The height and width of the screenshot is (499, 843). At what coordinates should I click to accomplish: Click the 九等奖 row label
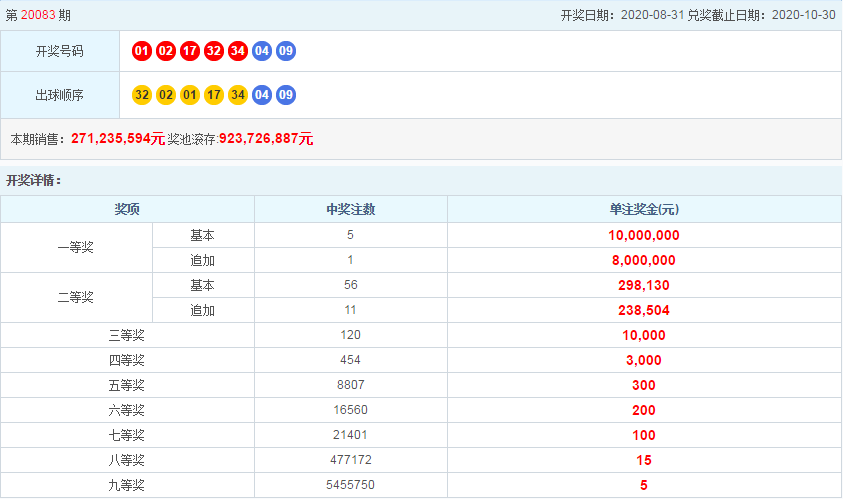pyautogui.click(x=127, y=486)
